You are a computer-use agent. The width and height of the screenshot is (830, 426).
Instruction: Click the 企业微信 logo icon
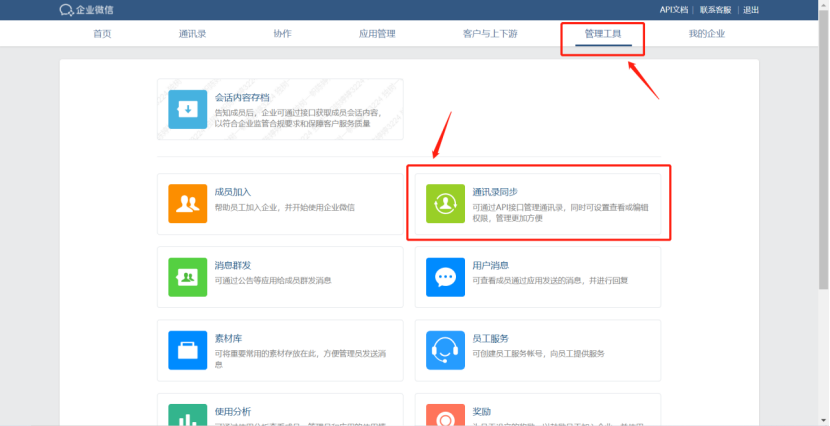pyautogui.click(x=66, y=10)
